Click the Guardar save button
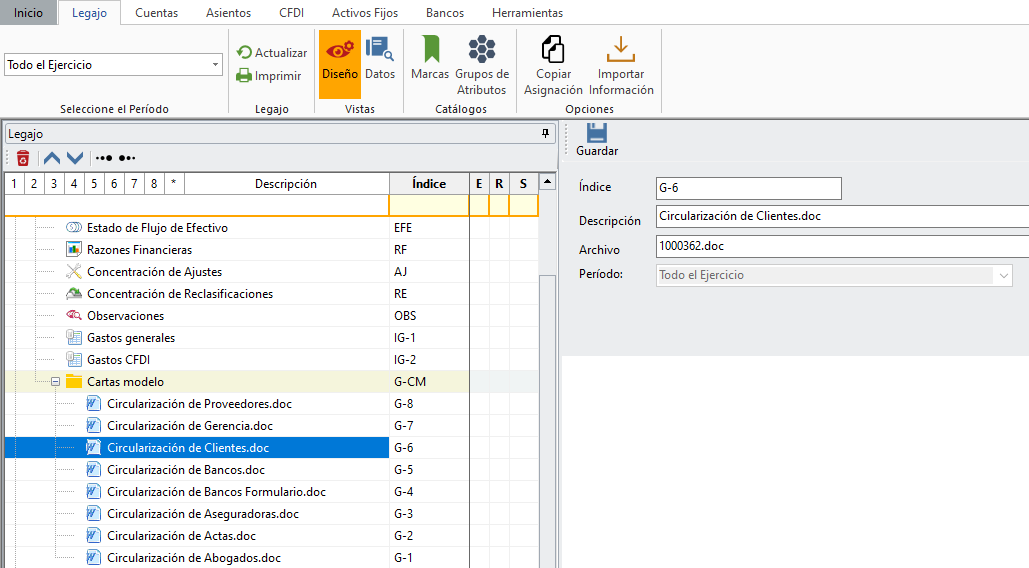 (x=597, y=140)
